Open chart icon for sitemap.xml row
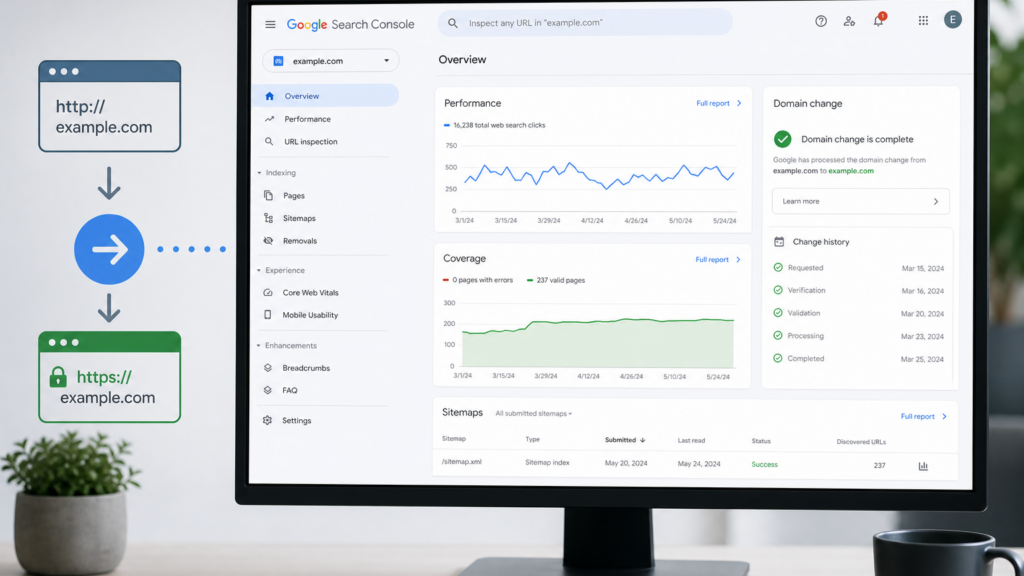 923,466
